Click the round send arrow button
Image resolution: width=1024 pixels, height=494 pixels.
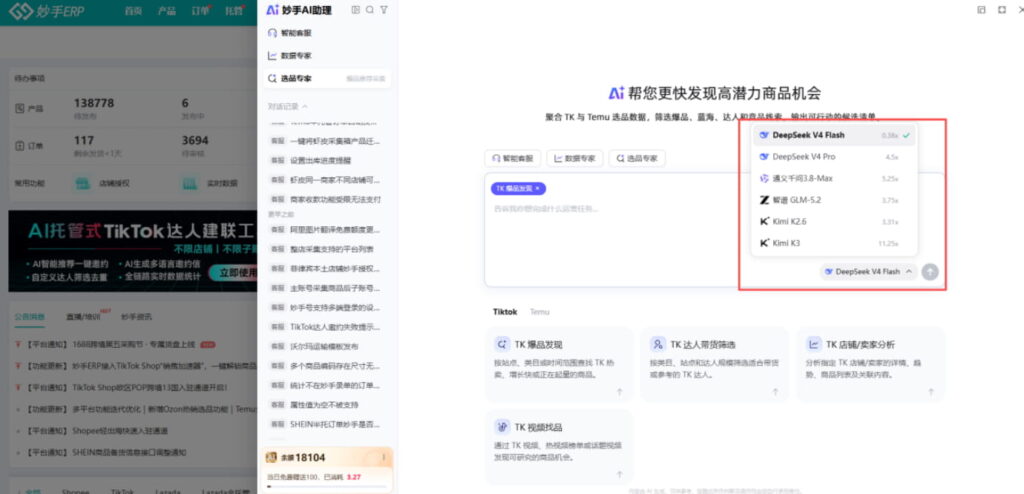point(930,272)
